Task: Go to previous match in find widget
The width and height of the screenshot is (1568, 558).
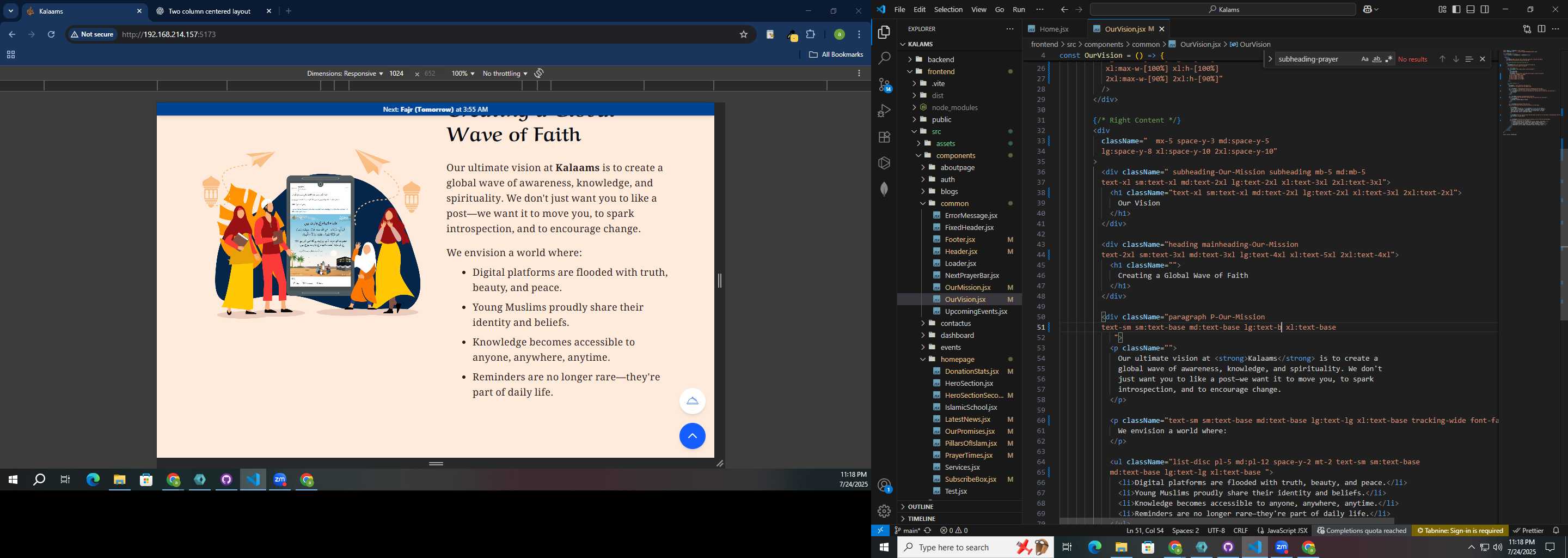Action: (x=1442, y=59)
